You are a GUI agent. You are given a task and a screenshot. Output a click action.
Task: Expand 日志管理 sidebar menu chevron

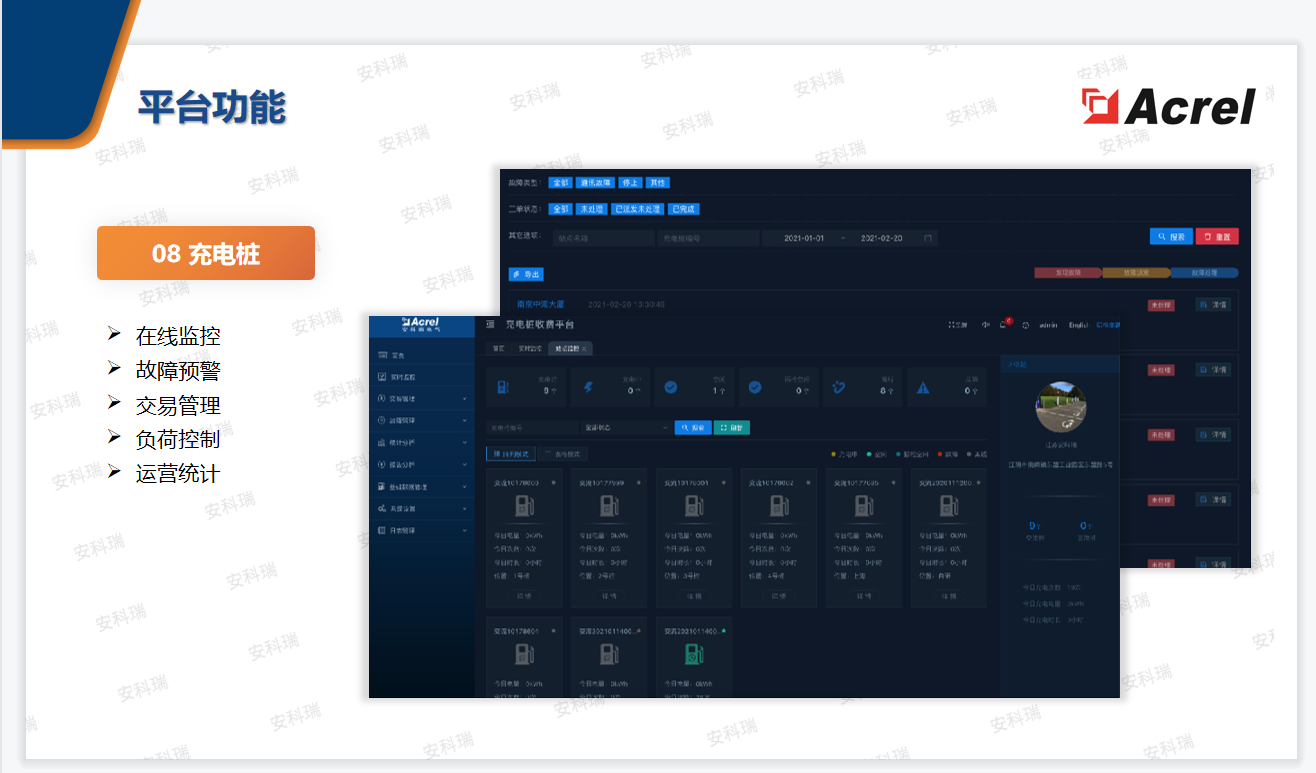tap(465, 530)
